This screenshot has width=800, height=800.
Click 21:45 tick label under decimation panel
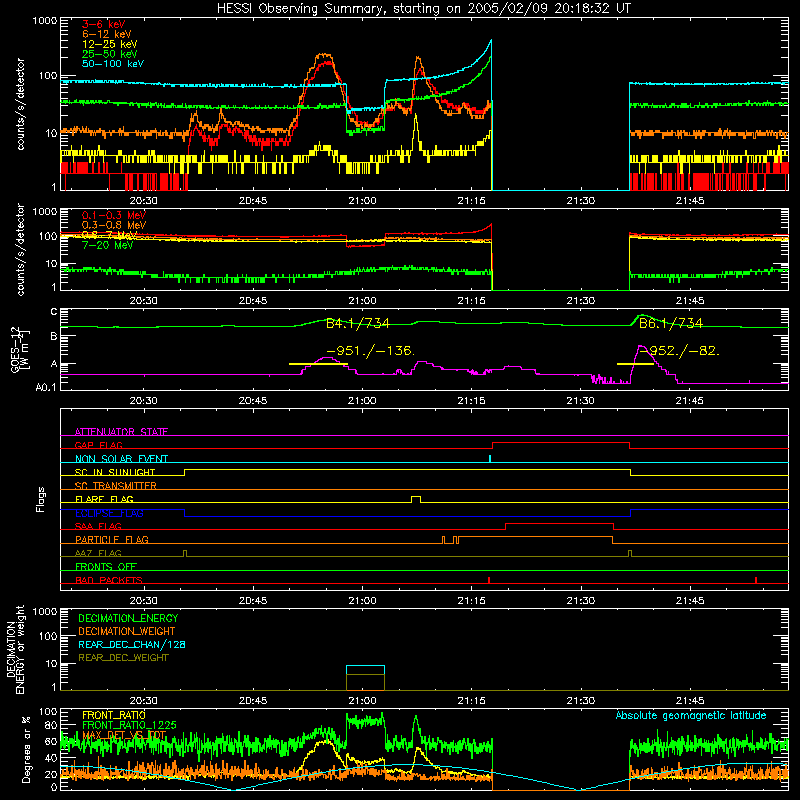[x=690, y=701]
